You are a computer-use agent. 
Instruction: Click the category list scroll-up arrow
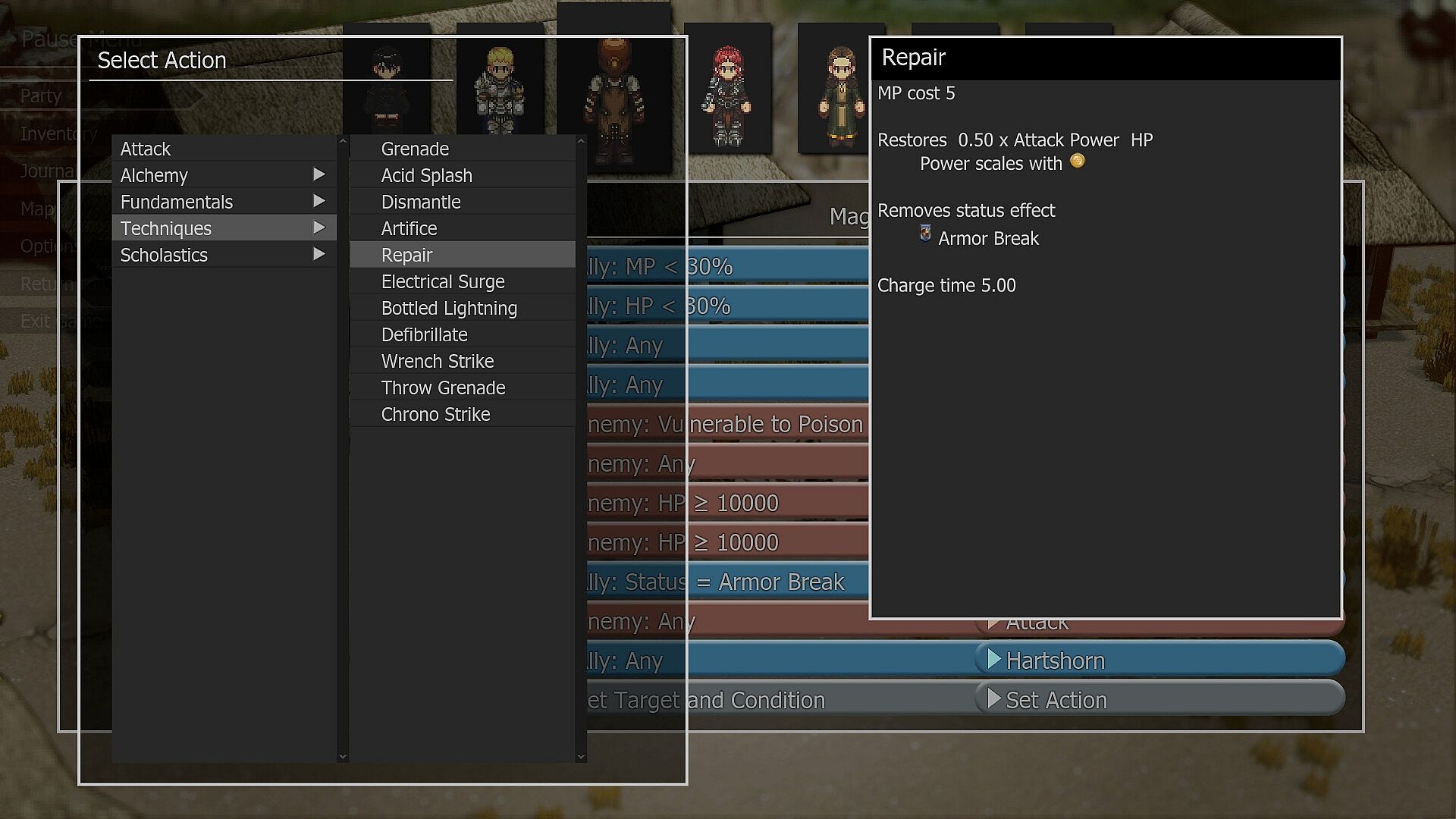(343, 141)
